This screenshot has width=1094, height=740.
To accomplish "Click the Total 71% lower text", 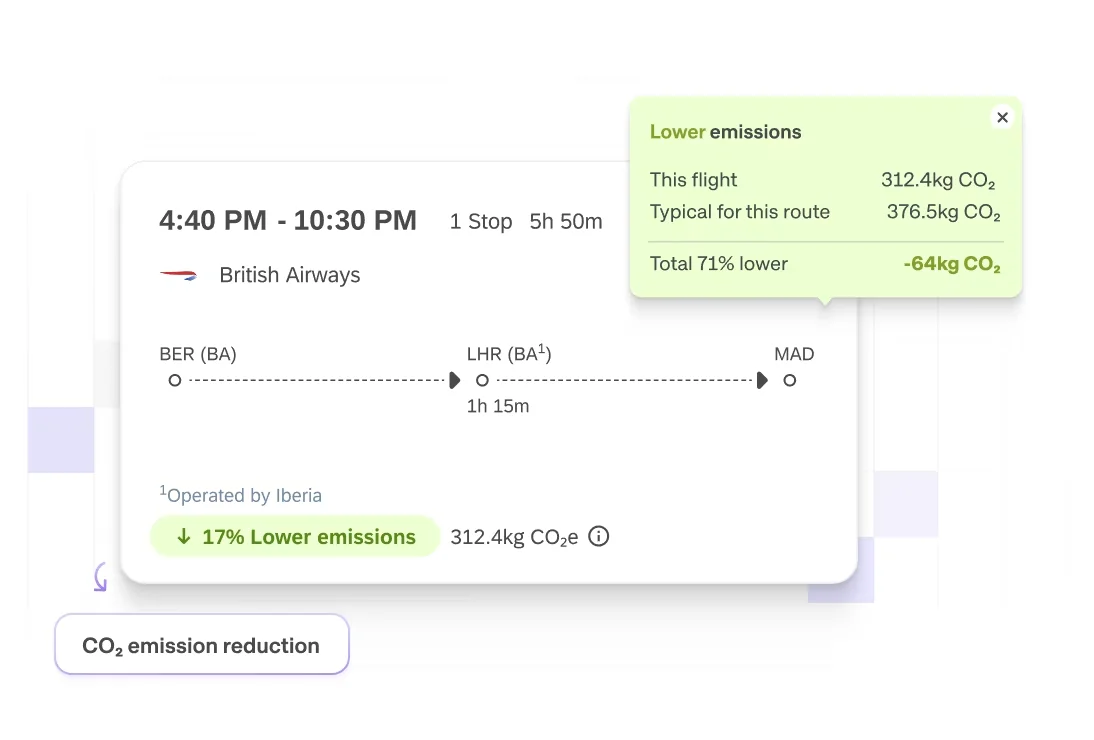I will 719,264.
